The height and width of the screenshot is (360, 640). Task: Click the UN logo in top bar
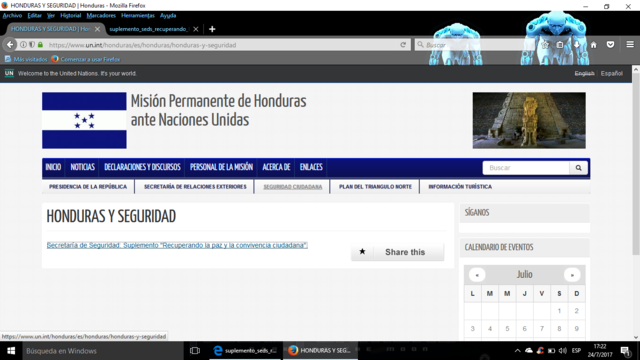click(x=9, y=73)
